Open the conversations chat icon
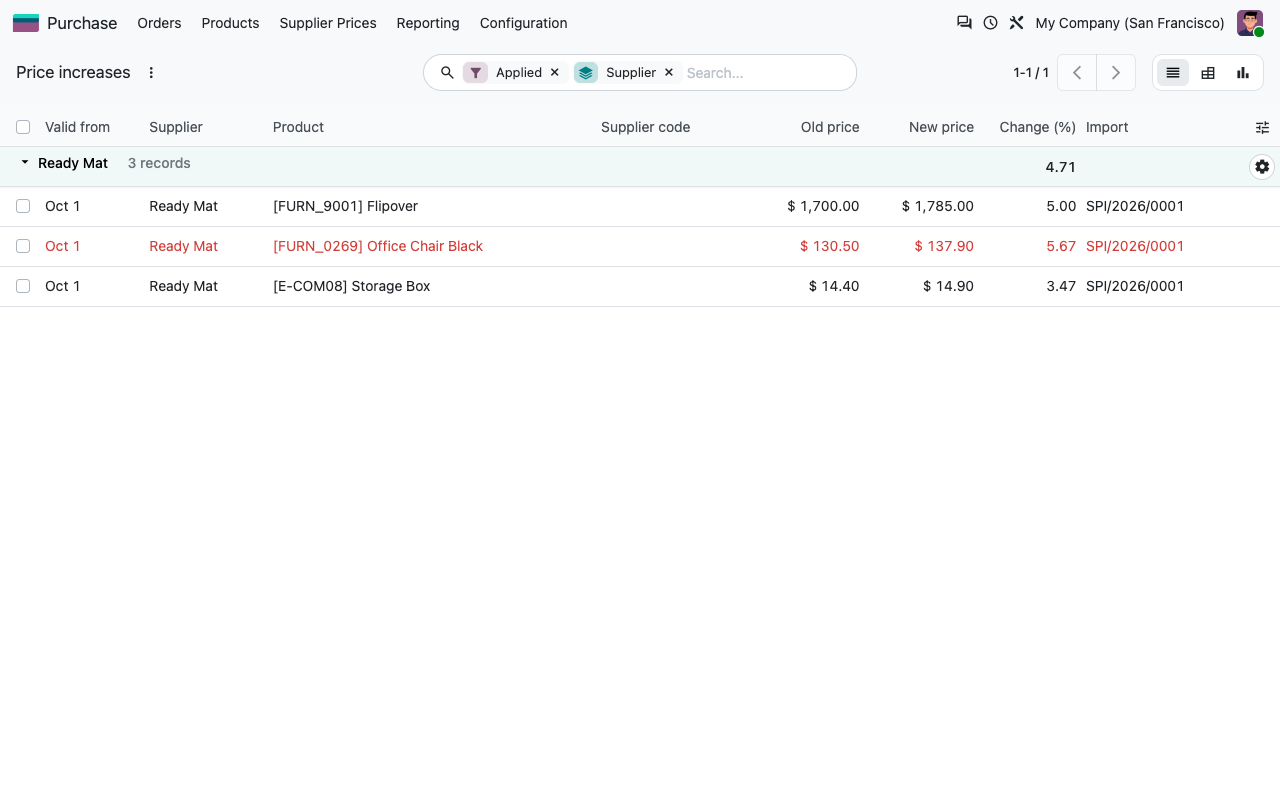This screenshot has width=1280, height=800. 964,22
